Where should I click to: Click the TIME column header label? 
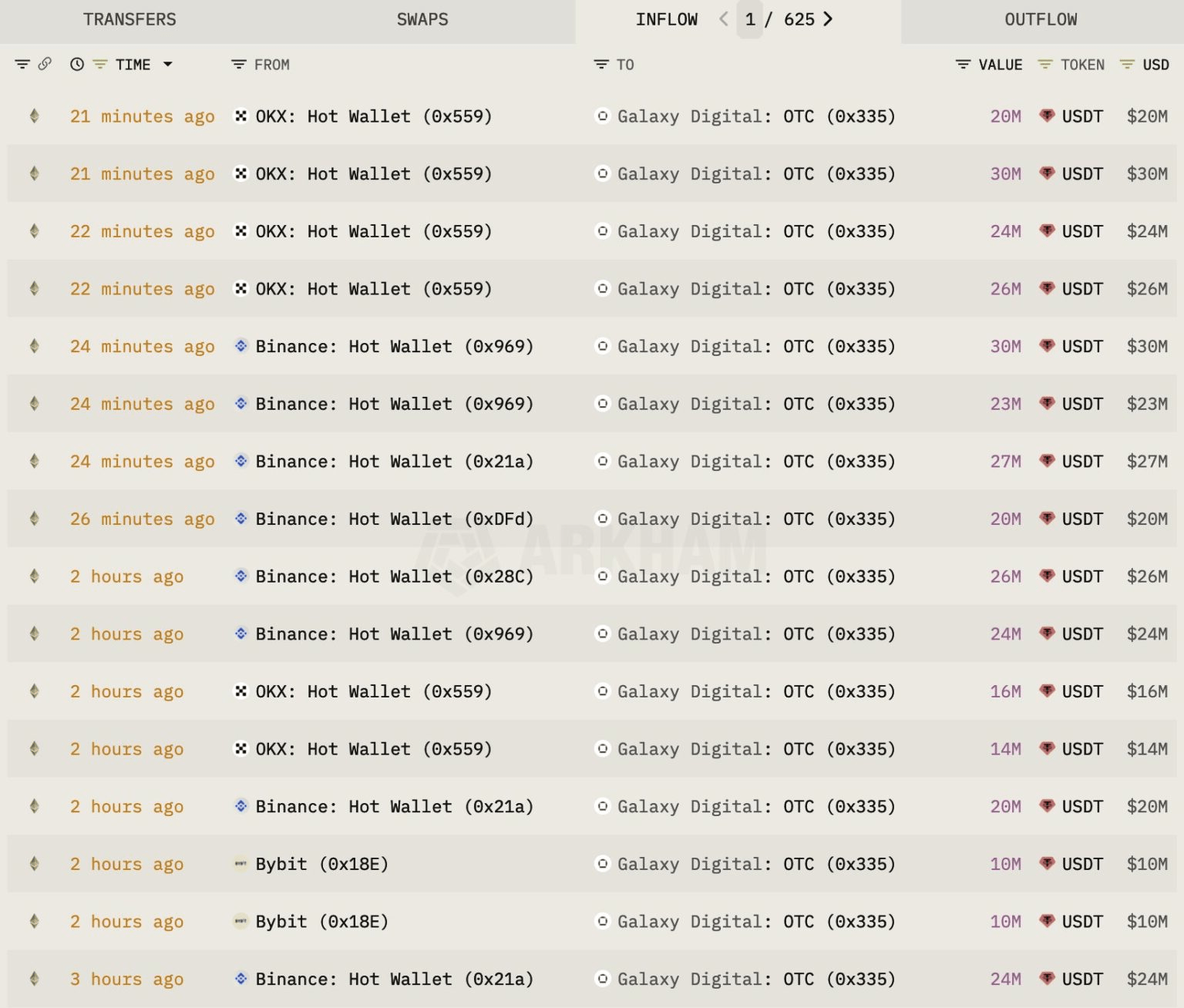(133, 65)
